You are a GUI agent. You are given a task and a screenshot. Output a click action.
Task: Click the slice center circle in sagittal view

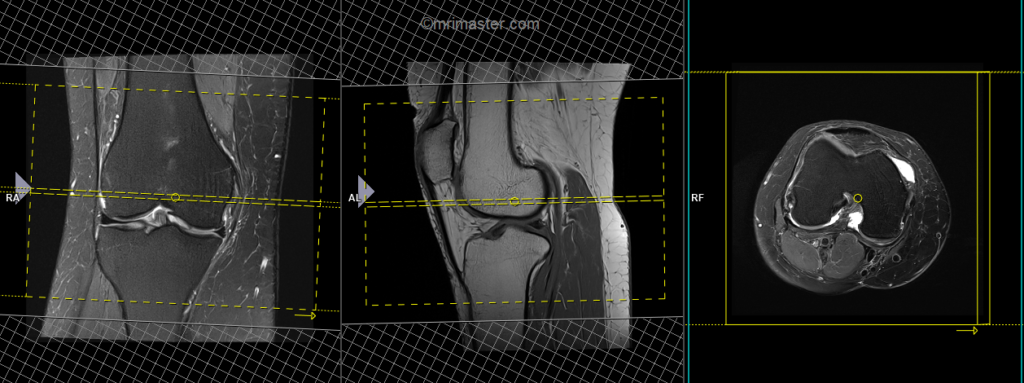[x=515, y=201]
